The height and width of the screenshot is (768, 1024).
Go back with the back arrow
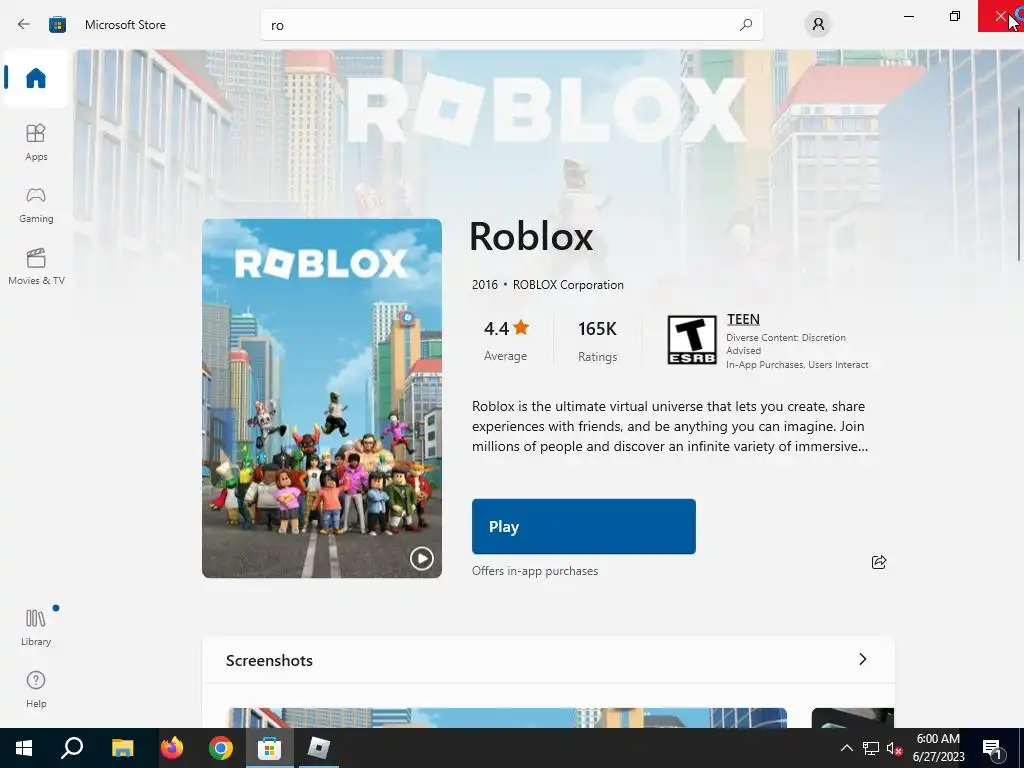coord(24,25)
